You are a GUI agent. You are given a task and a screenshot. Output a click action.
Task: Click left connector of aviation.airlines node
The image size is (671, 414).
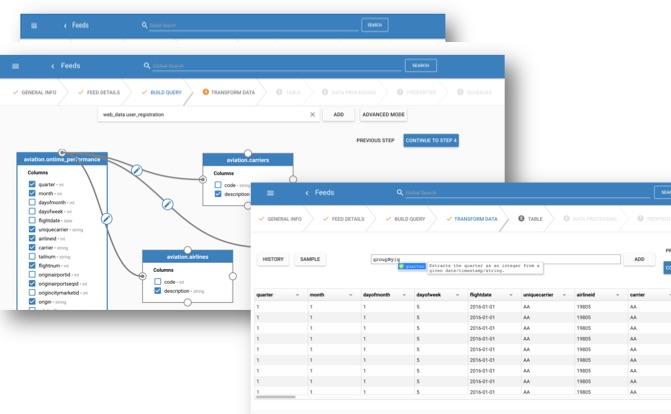(143, 276)
